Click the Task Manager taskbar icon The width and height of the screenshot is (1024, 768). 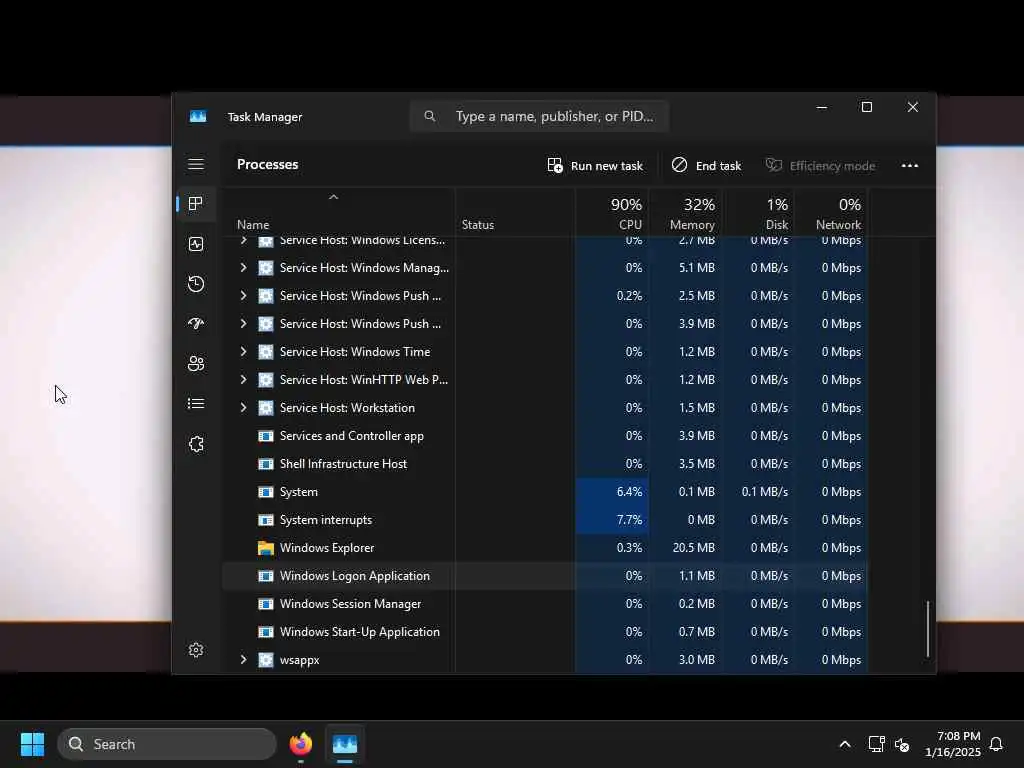pyautogui.click(x=345, y=744)
